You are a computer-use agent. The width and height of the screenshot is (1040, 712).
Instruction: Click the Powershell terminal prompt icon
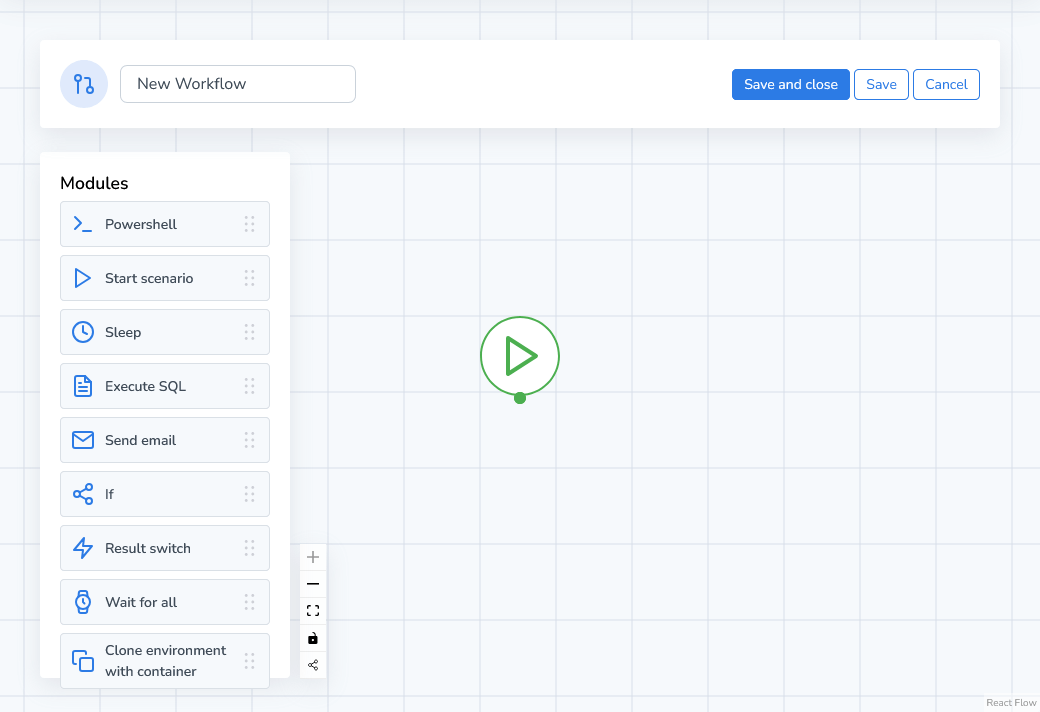[x=83, y=224]
